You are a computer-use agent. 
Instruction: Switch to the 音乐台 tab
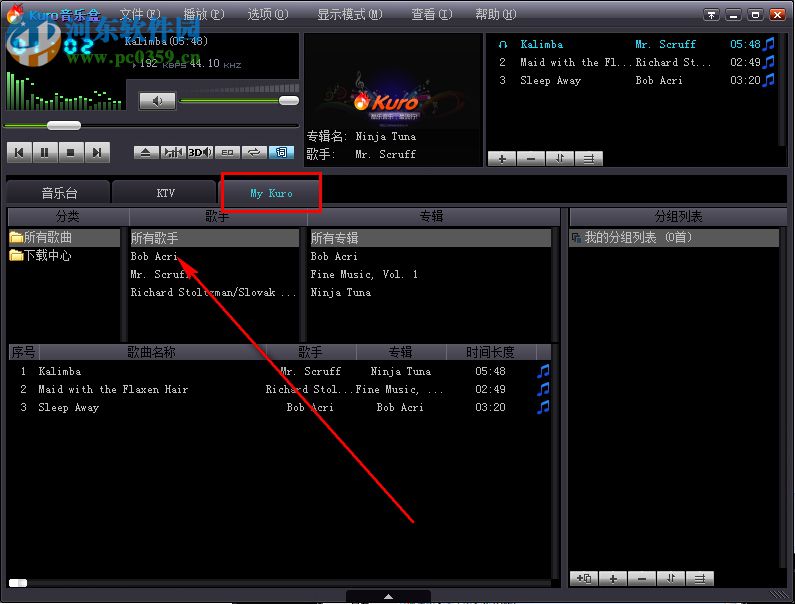pyautogui.click(x=59, y=193)
